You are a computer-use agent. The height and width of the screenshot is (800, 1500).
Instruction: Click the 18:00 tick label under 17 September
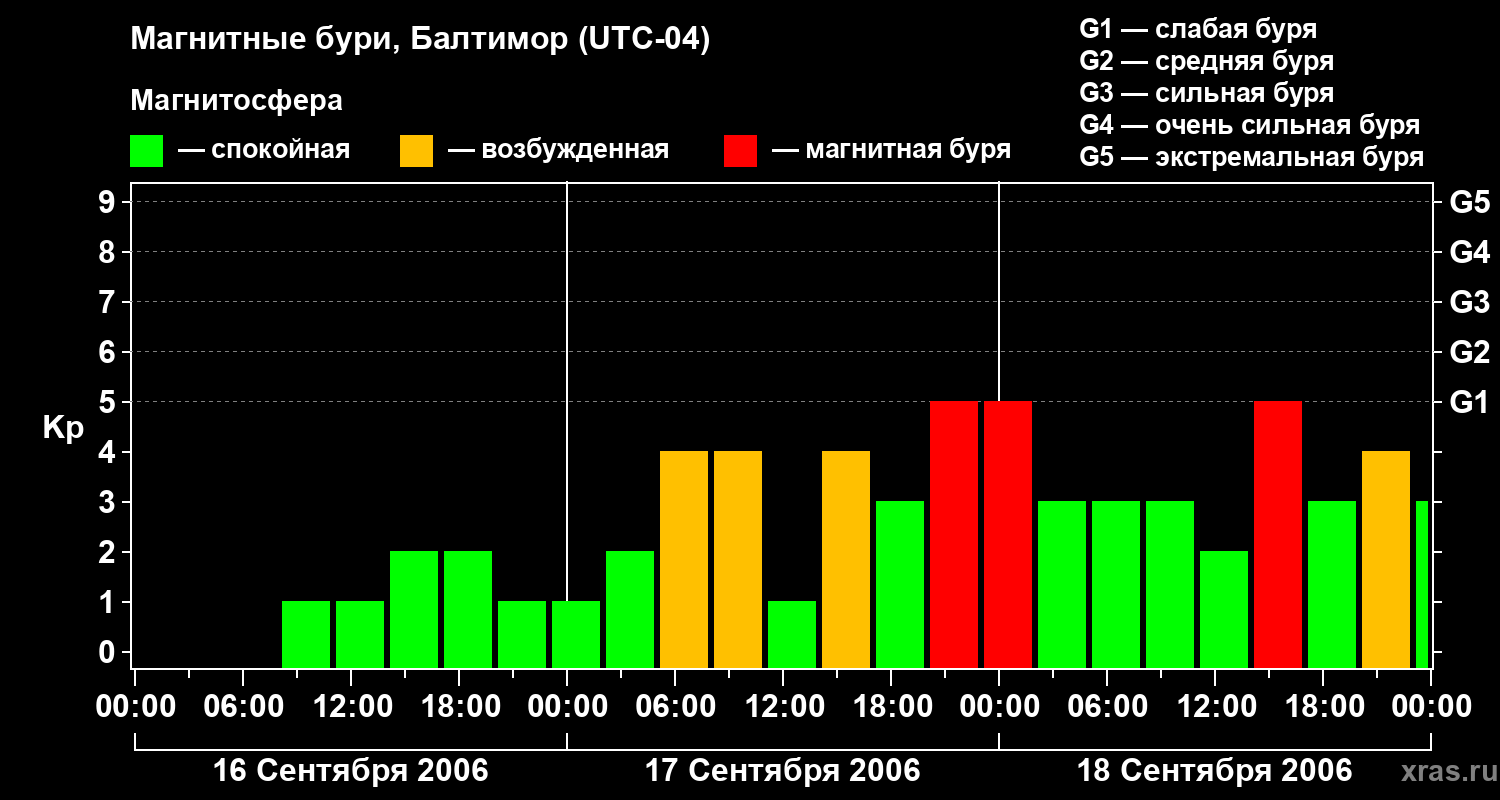[891, 706]
